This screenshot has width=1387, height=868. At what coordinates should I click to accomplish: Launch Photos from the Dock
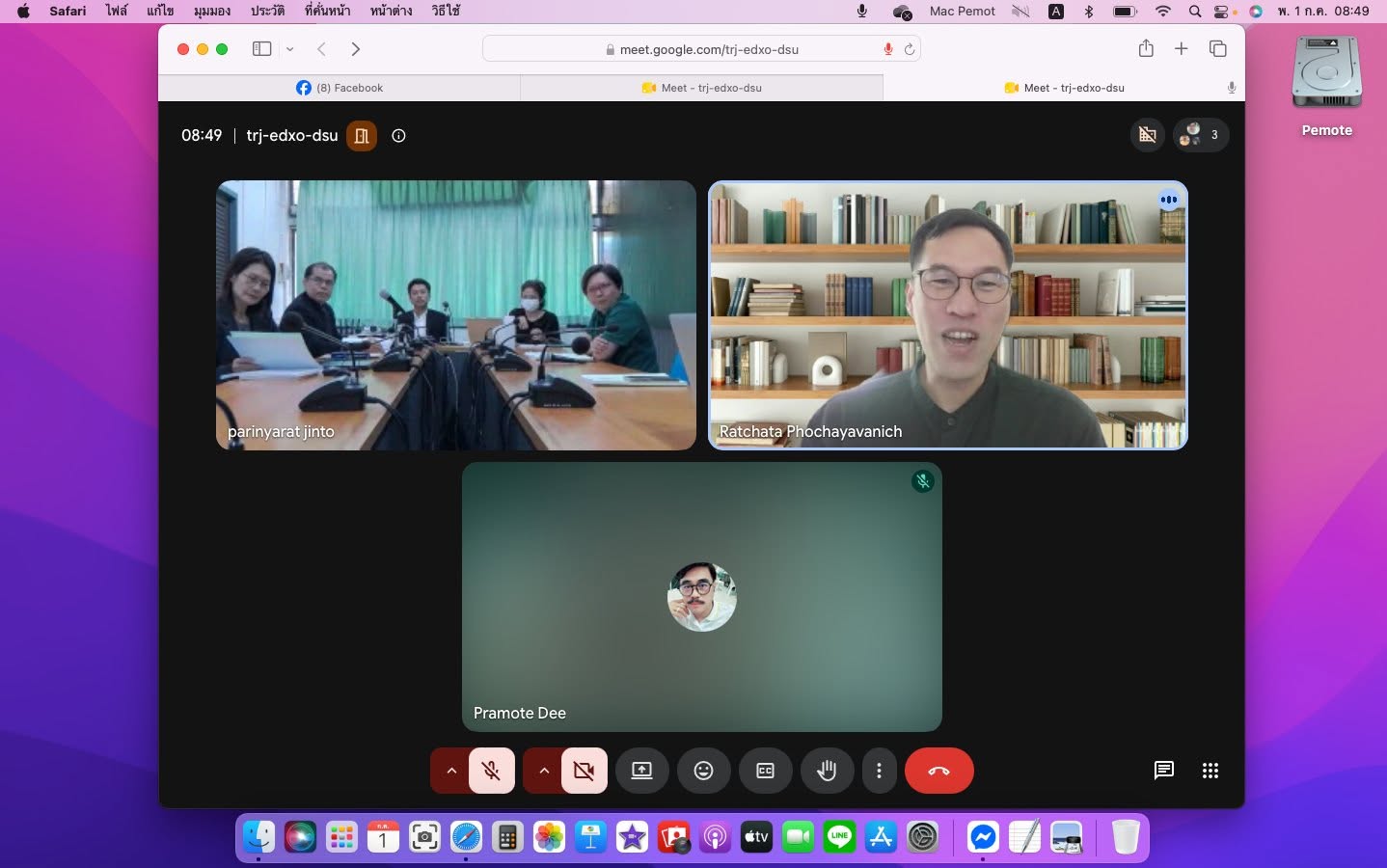[549, 836]
